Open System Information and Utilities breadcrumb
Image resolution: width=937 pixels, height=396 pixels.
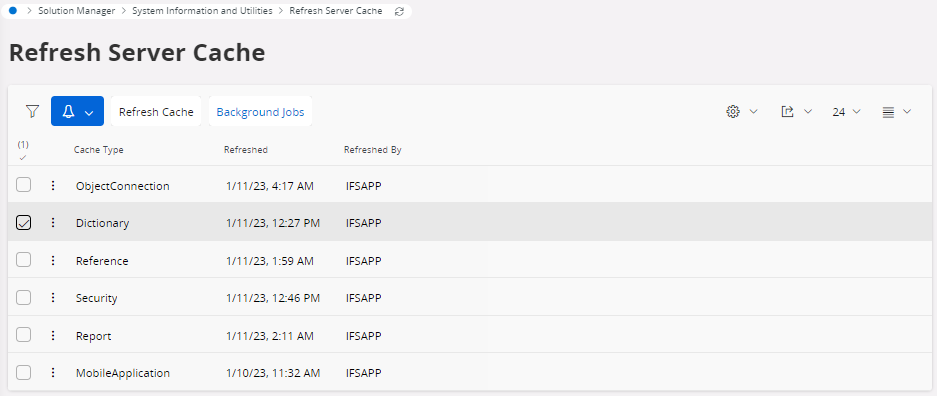point(202,11)
